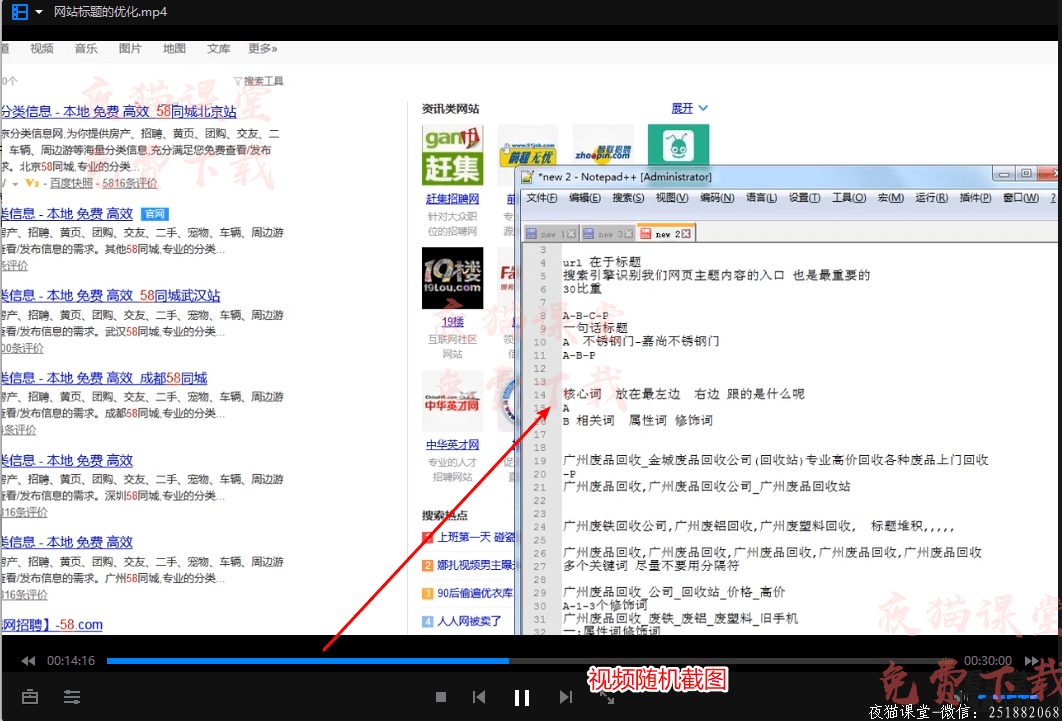Click the 赶集 ganji site logo
The image size is (1062, 721).
[452, 155]
